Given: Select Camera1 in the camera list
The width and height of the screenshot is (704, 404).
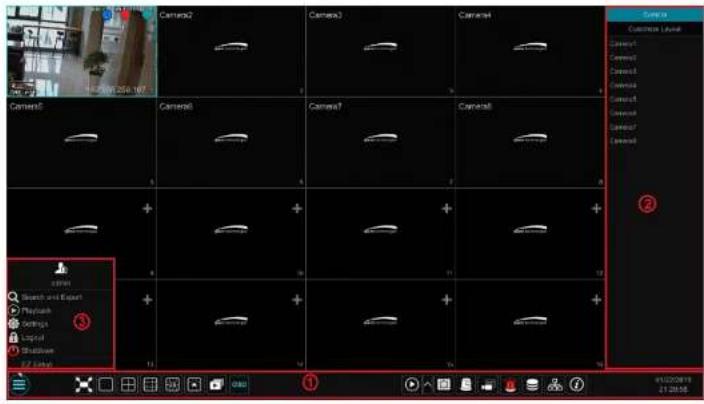Looking at the screenshot, I should tap(623, 44).
